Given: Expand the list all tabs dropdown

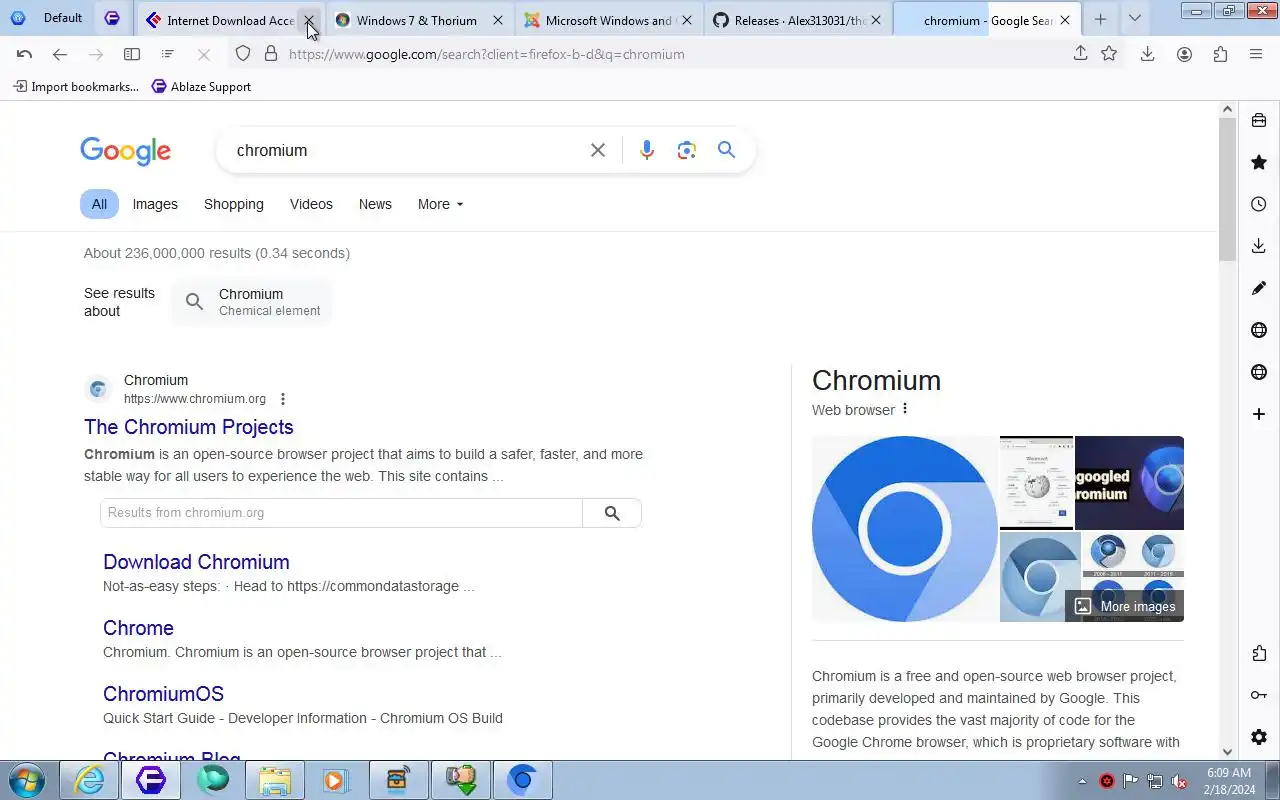Looking at the screenshot, I should tap(1134, 19).
